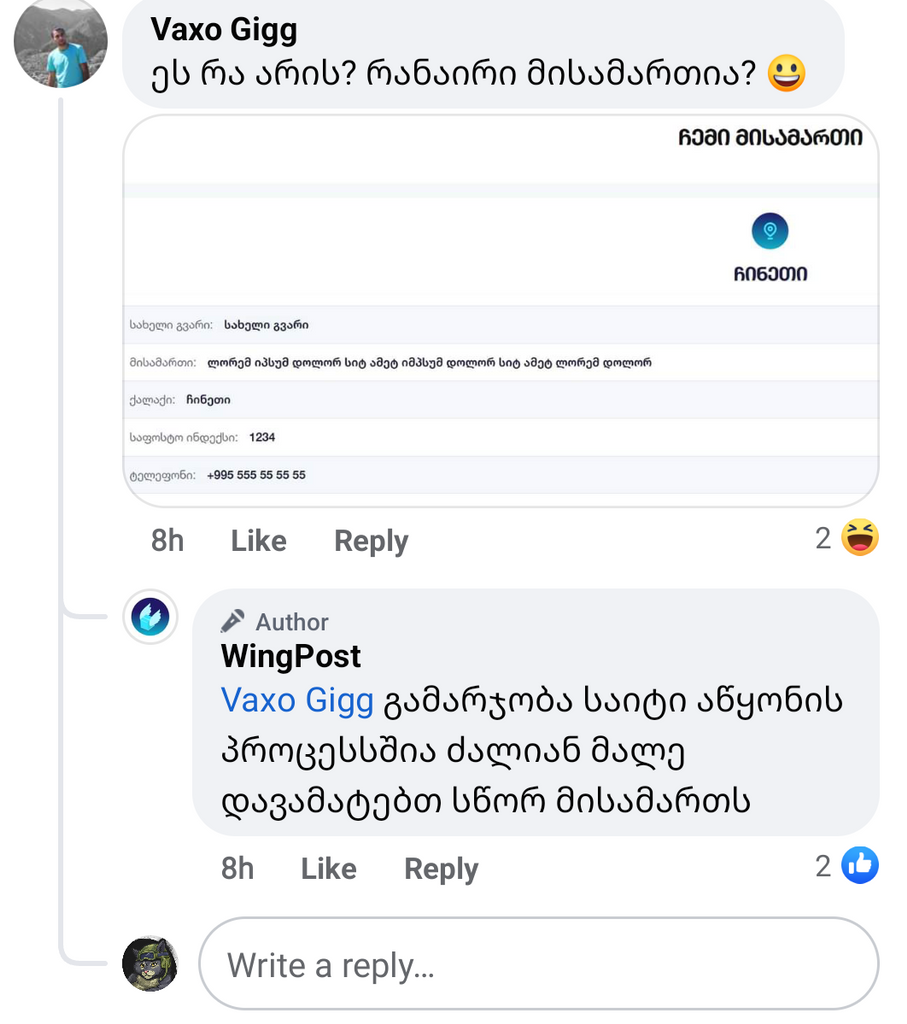
Task: Click Vaxo Gigg's profile picture
Action: pyautogui.click(x=60, y=44)
